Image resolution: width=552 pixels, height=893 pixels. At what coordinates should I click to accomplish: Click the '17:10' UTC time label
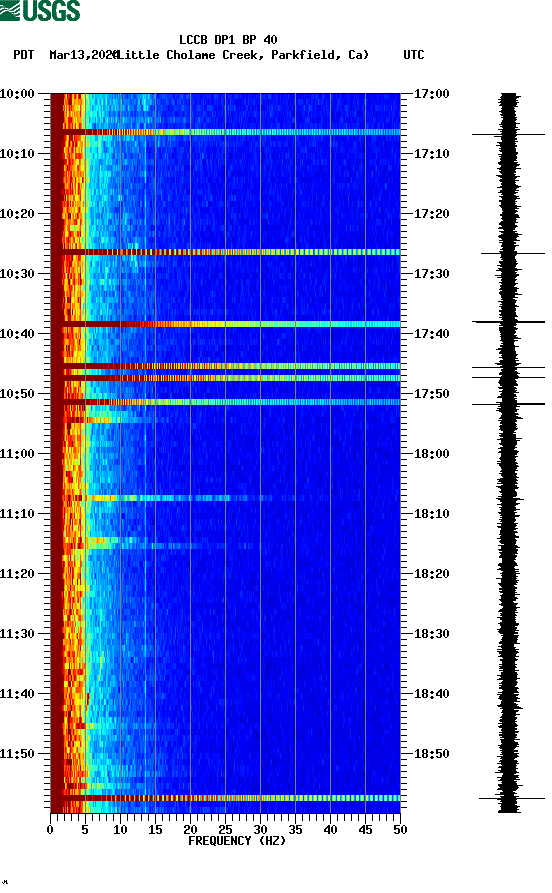tap(431, 154)
